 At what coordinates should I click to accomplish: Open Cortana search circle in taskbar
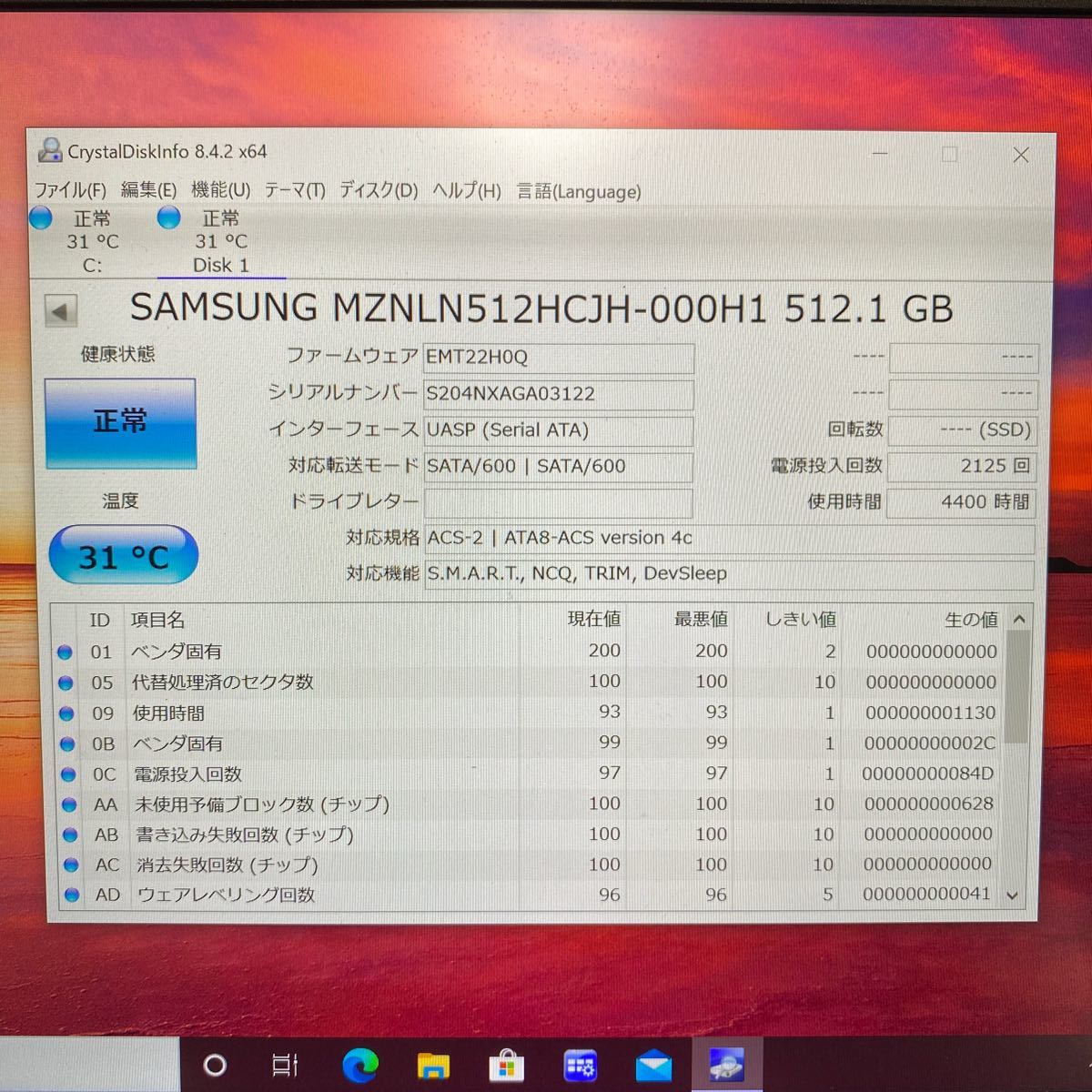point(215,1065)
